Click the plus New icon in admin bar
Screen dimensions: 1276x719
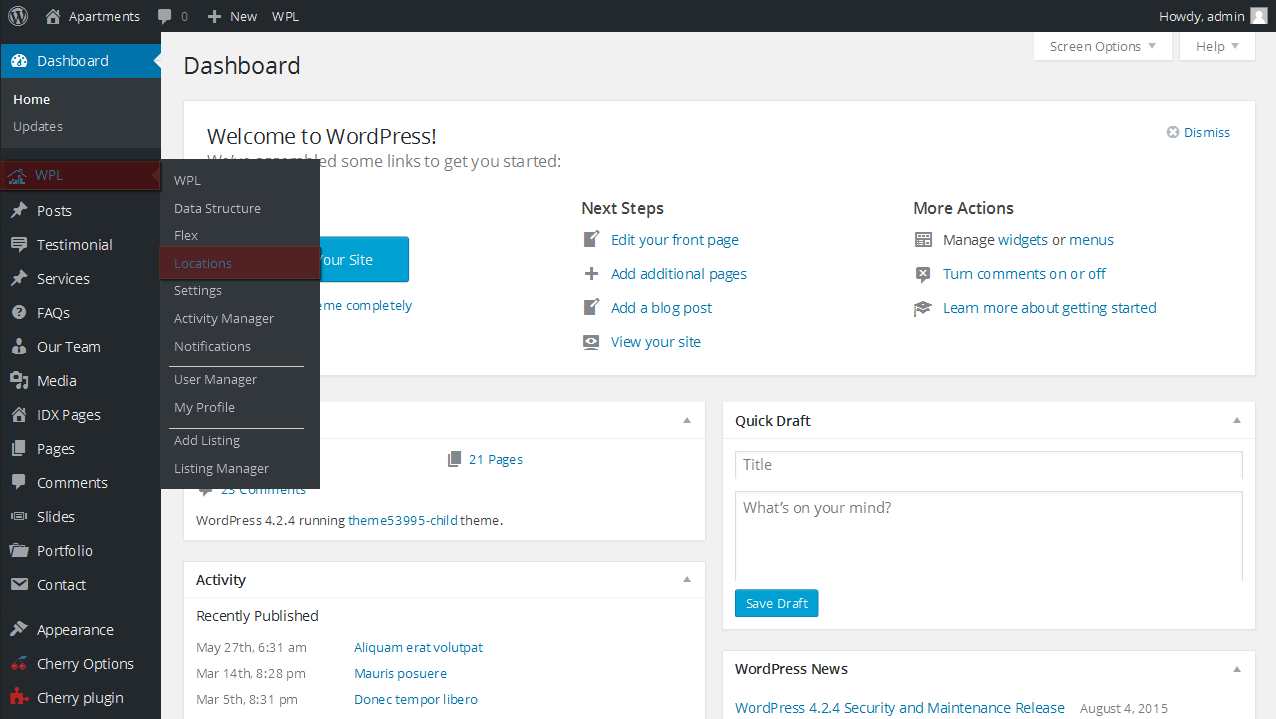[x=214, y=16]
